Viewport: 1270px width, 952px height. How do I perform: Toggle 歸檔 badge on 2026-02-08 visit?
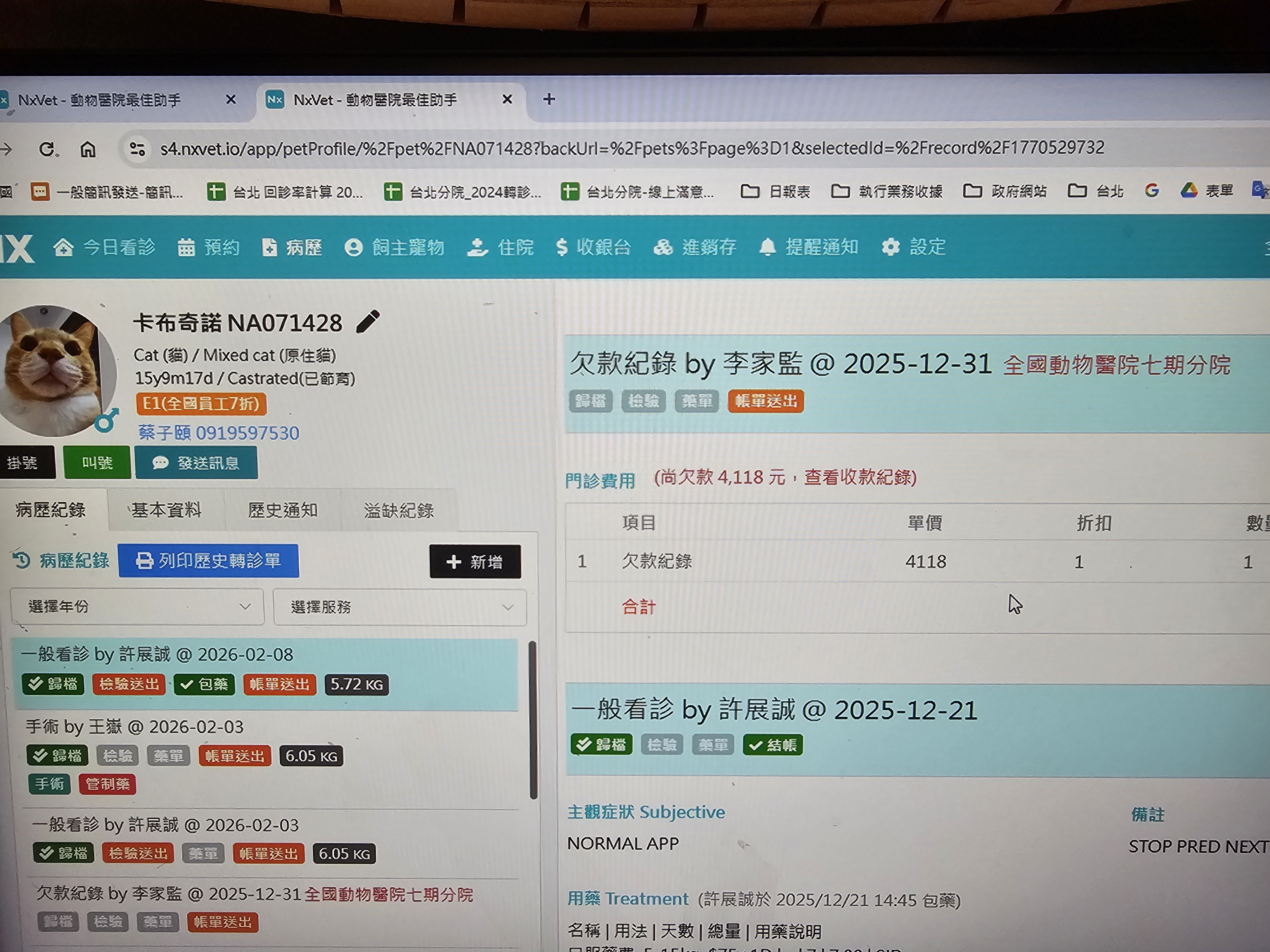53,684
